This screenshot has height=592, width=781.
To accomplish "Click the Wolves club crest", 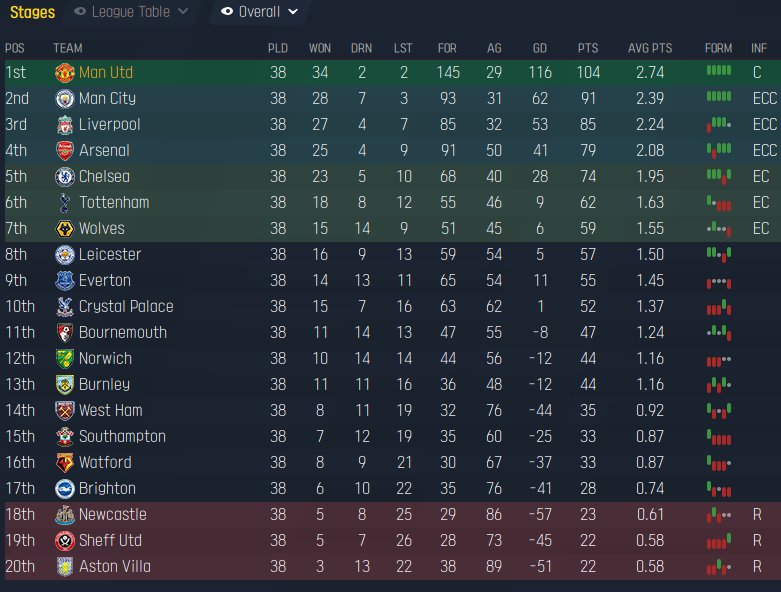I will click(64, 229).
